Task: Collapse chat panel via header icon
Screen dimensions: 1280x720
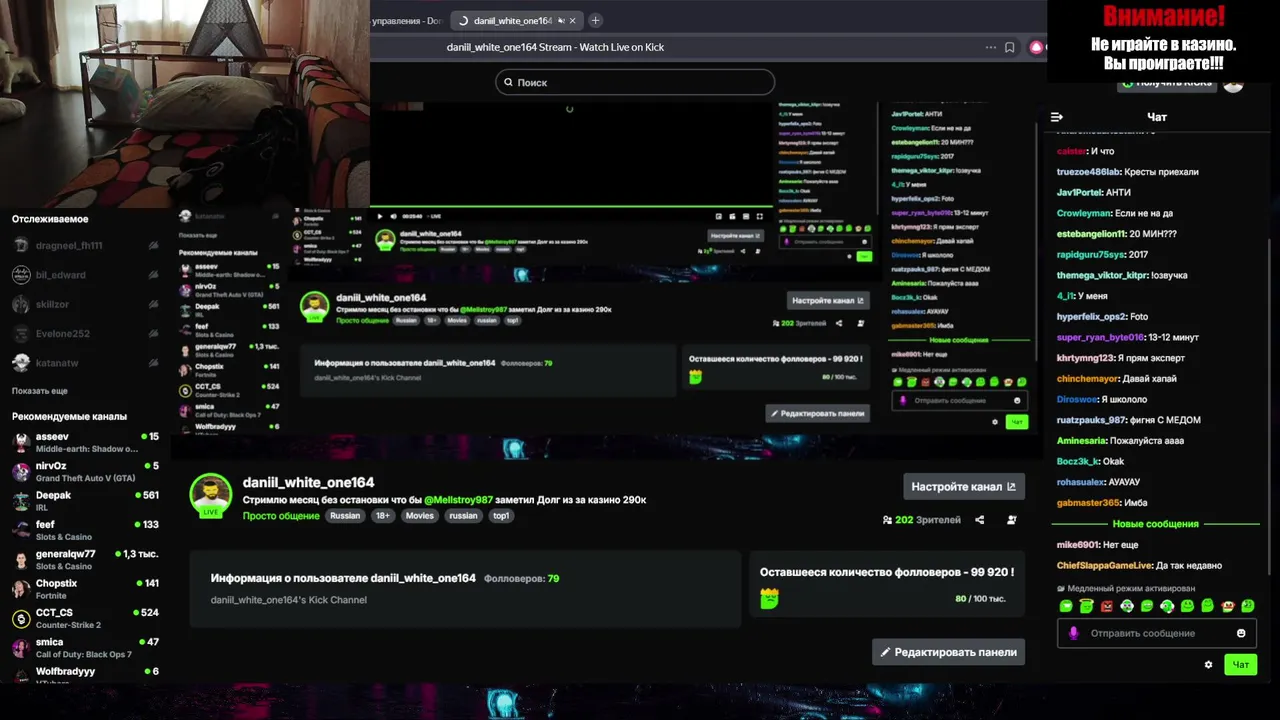Action: pyautogui.click(x=1057, y=117)
